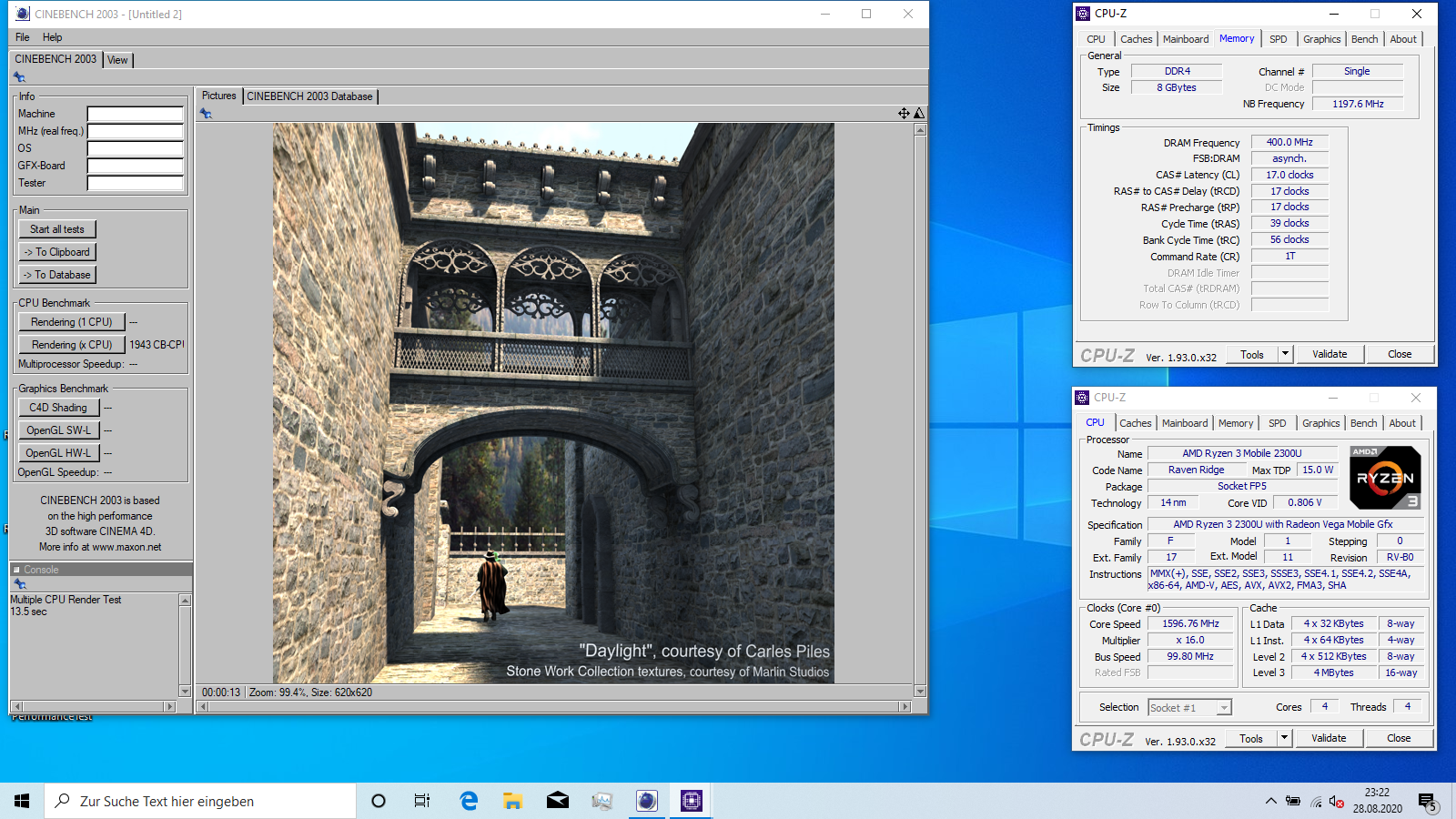This screenshot has height=819, width=1456.
Task: Open Task View in the taskbar
Action: [422, 801]
